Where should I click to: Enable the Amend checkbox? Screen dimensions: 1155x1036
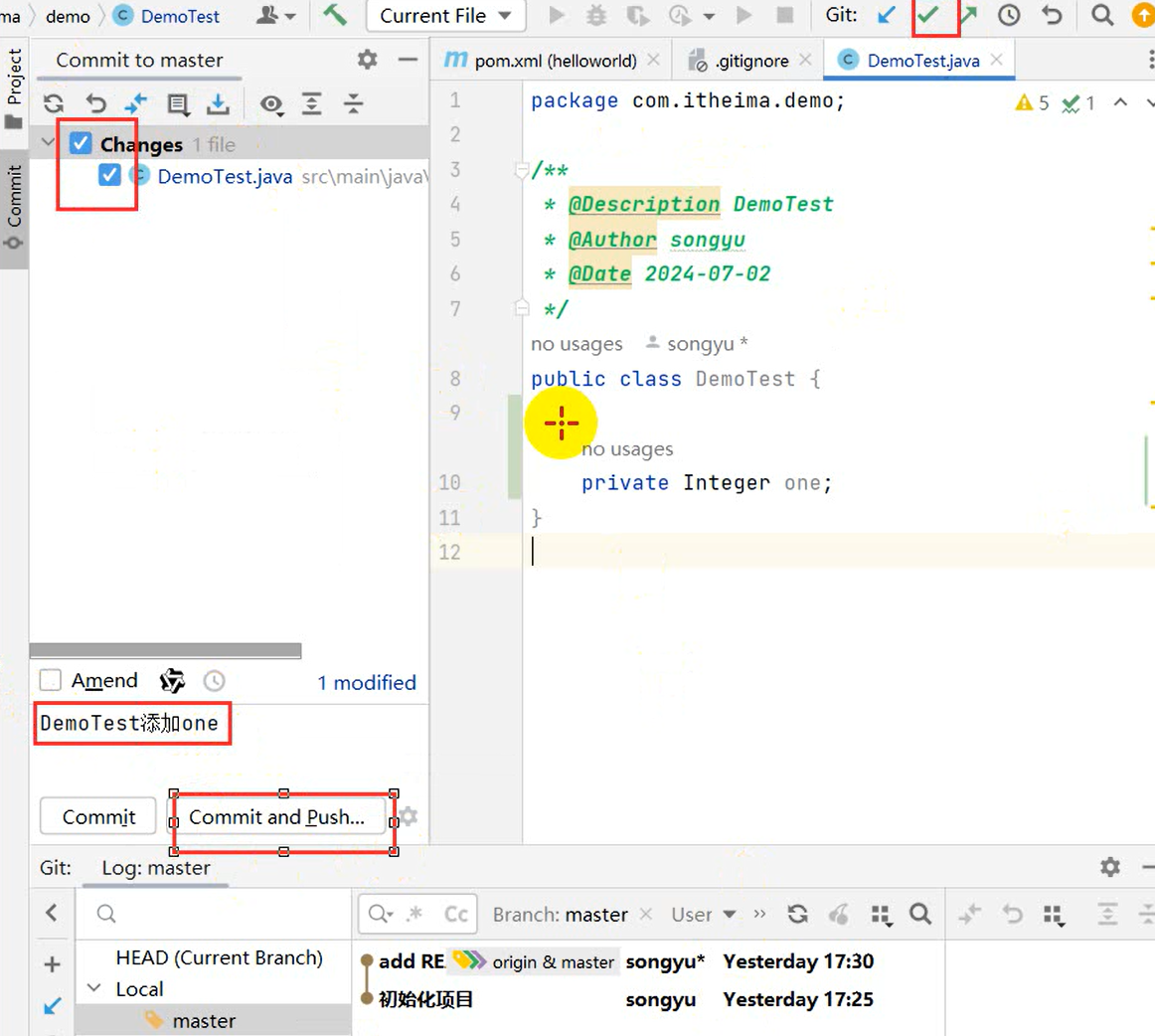coord(50,680)
